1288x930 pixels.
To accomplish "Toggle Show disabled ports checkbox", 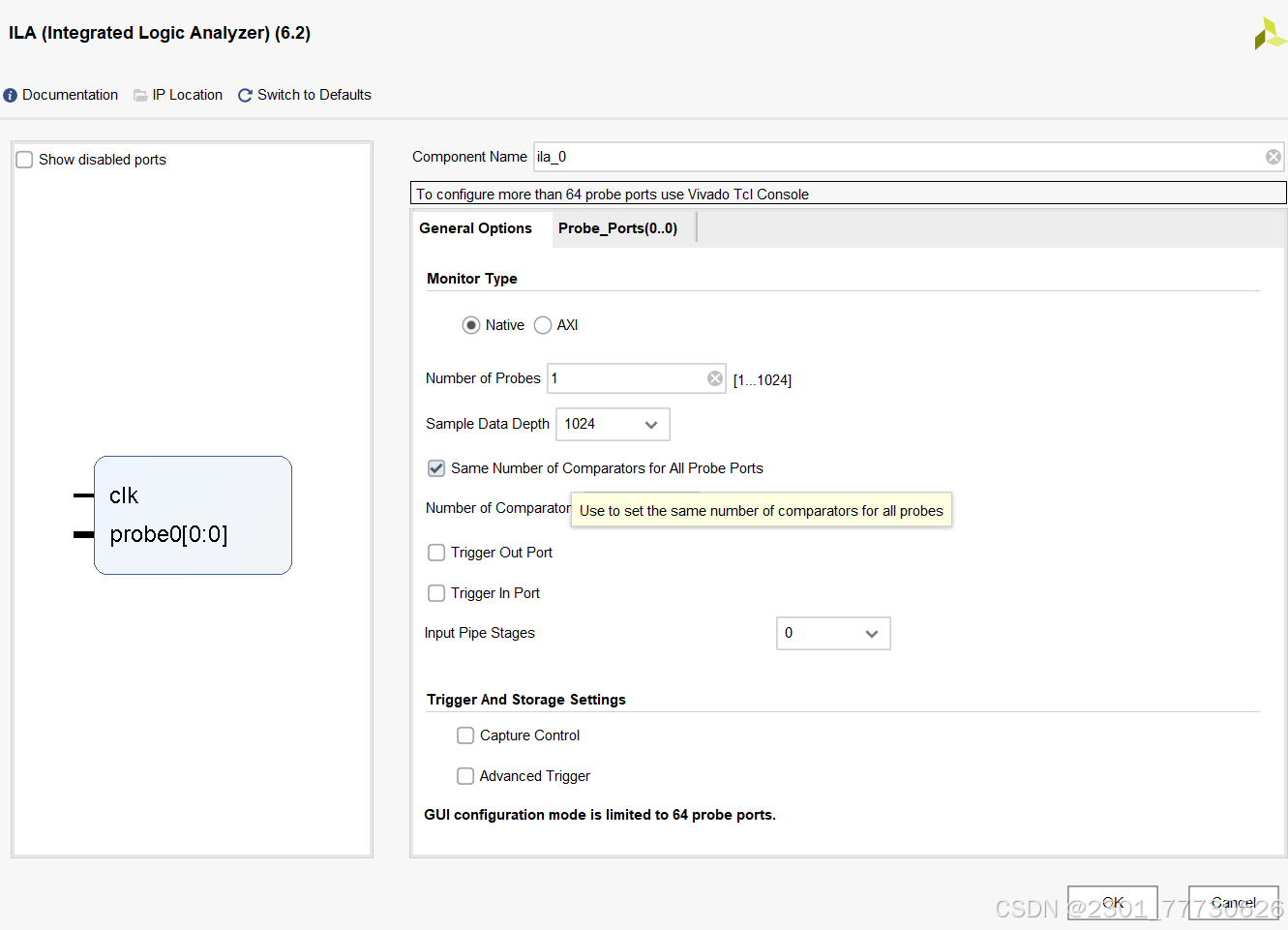I will (x=25, y=160).
